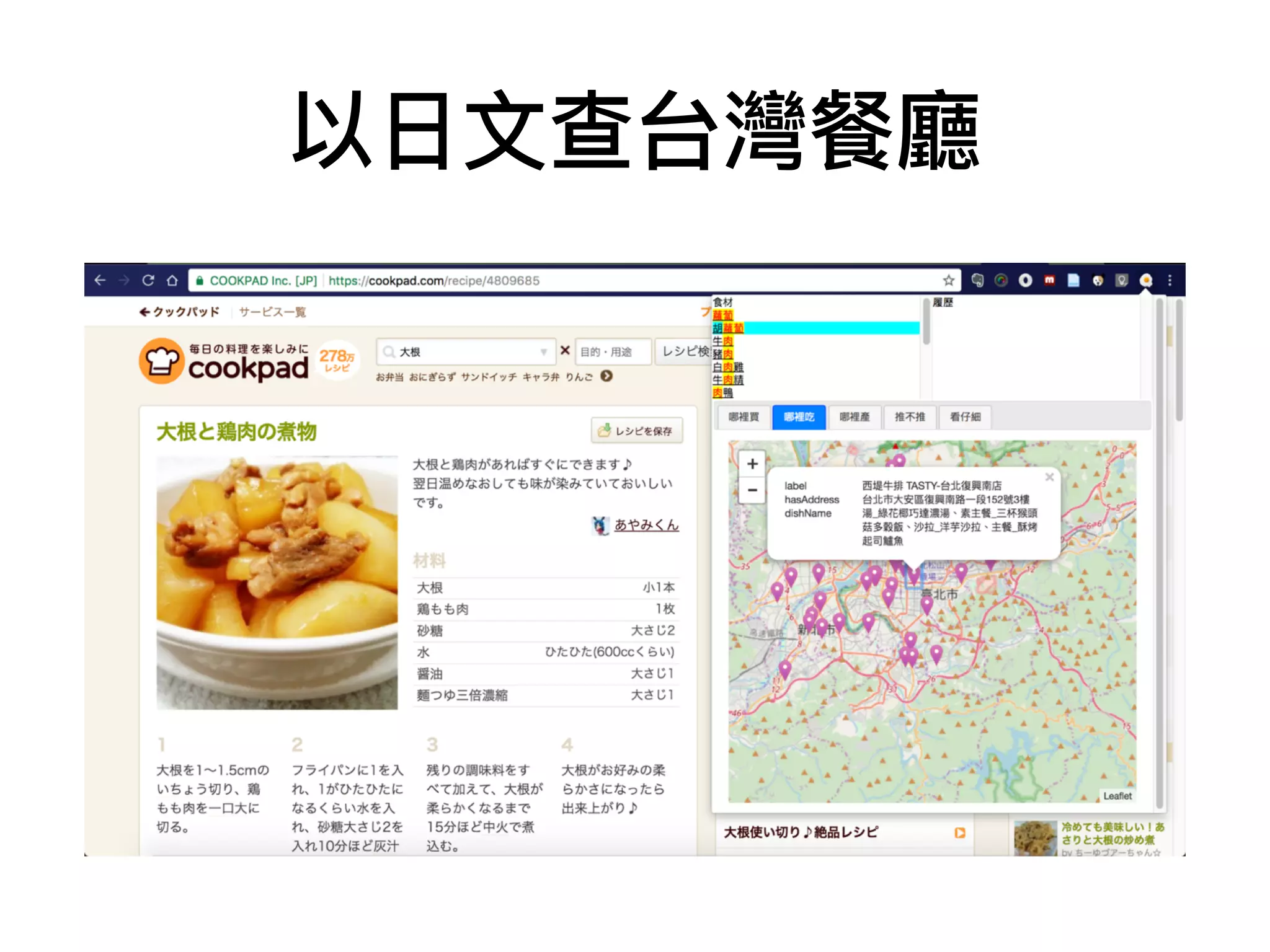Reload the page with refresh icon
Screen dimensions: 1270x952
pos(148,281)
